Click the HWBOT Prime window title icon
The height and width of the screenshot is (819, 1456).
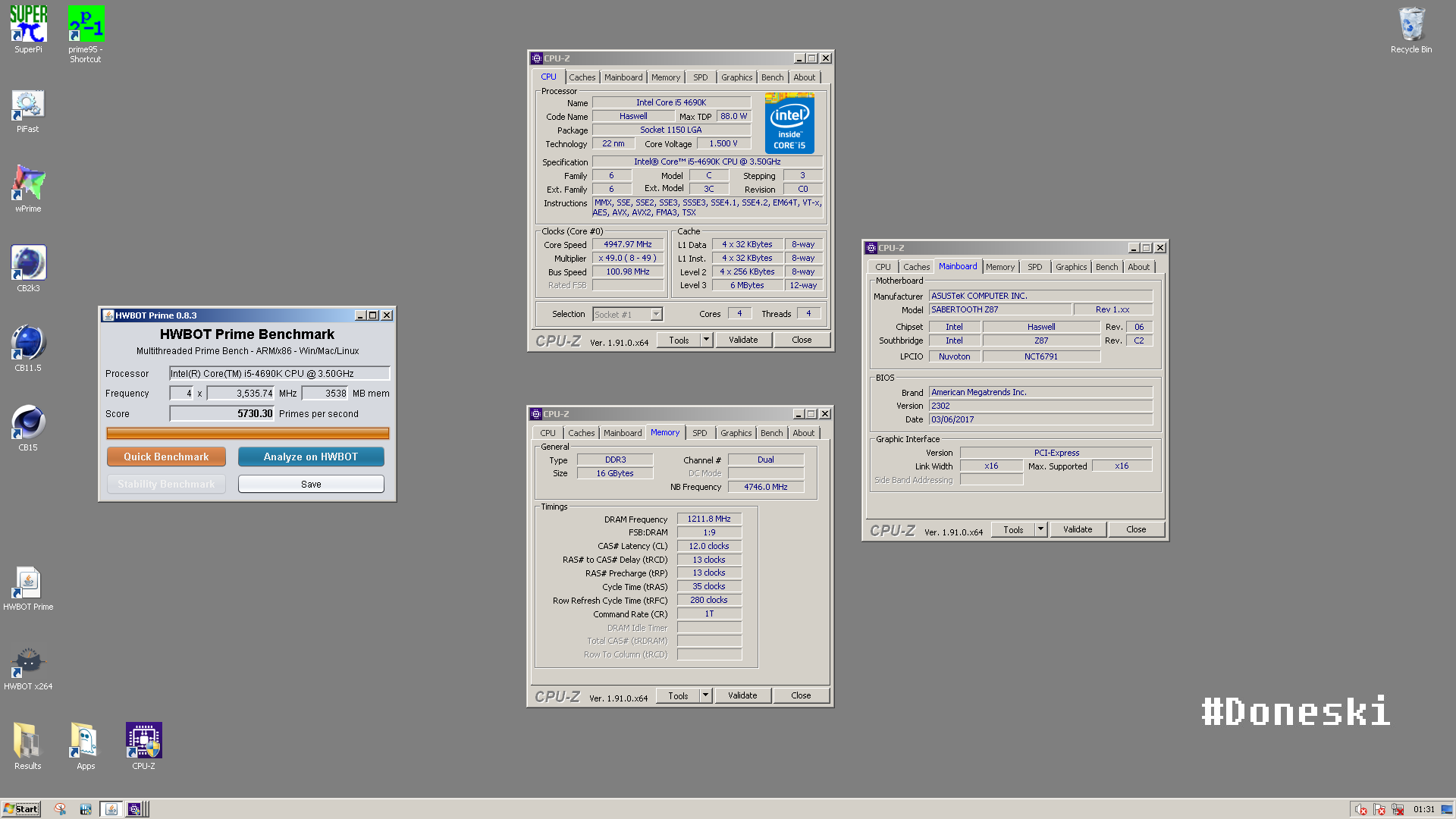(108, 315)
